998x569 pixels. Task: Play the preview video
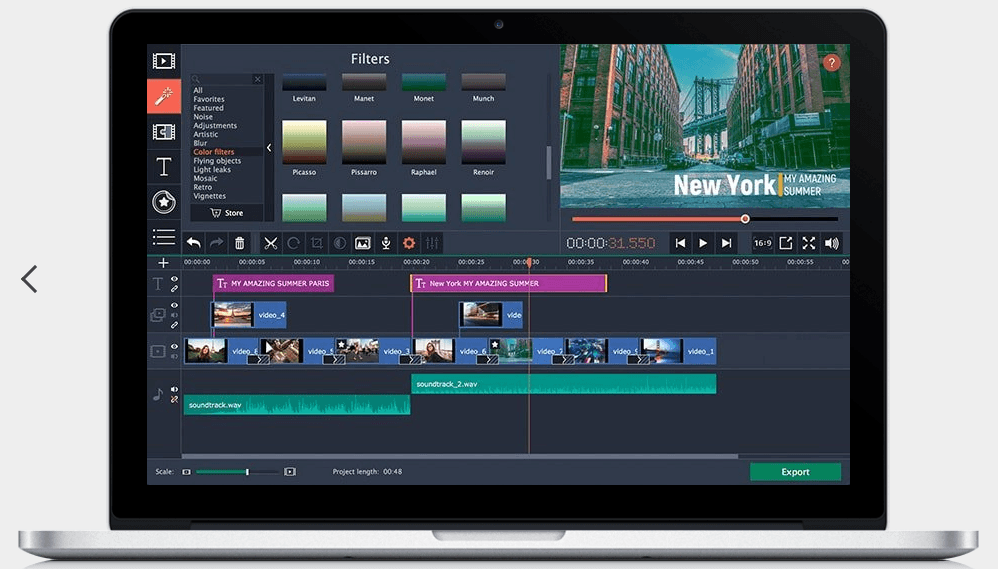703,242
